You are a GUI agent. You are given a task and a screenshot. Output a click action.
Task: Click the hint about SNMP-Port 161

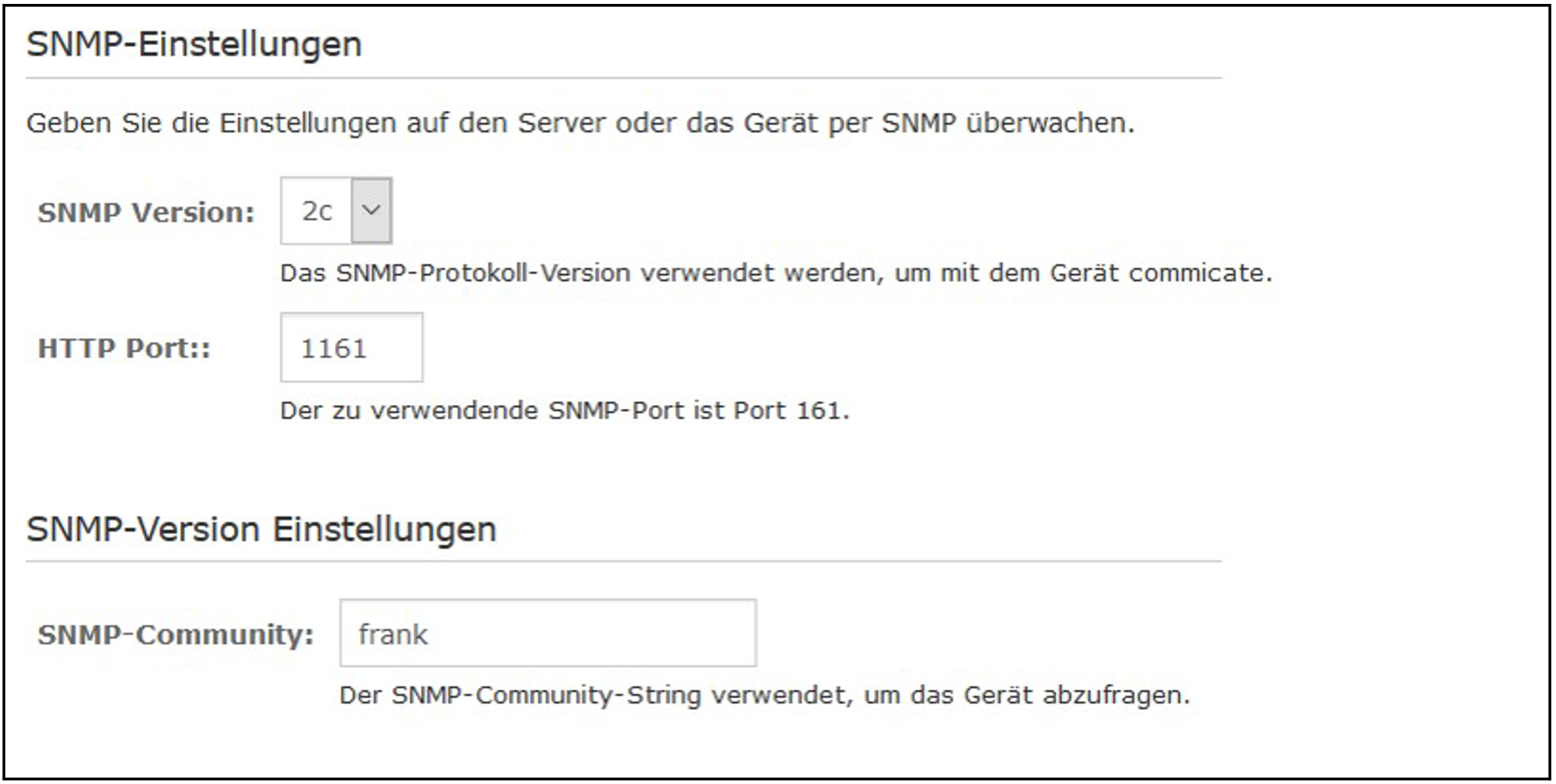point(564,410)
